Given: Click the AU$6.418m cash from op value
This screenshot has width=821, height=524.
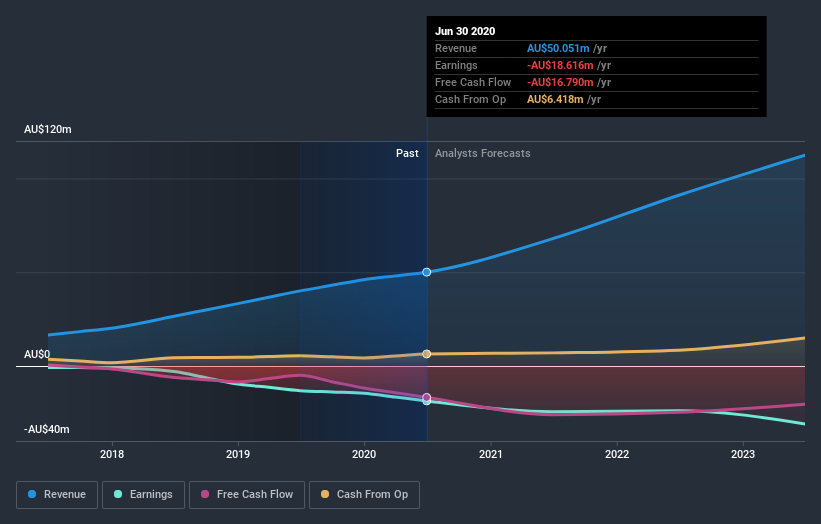Looking at the screenshot, I should pyautogui.click(x=555, y=99).
